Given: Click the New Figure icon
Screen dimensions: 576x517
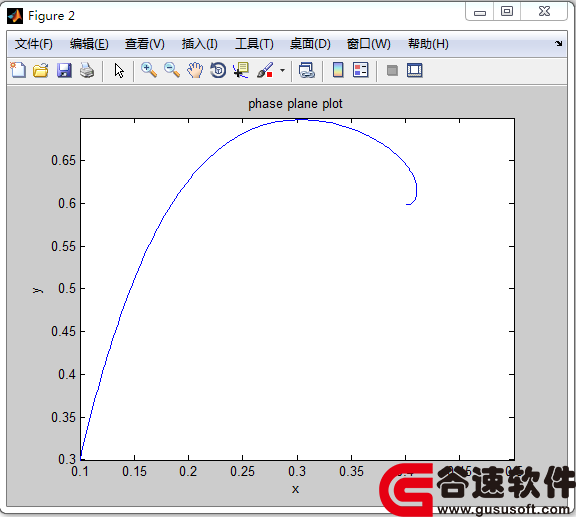Looking at the screenshot, I should (x=18, y=70).
